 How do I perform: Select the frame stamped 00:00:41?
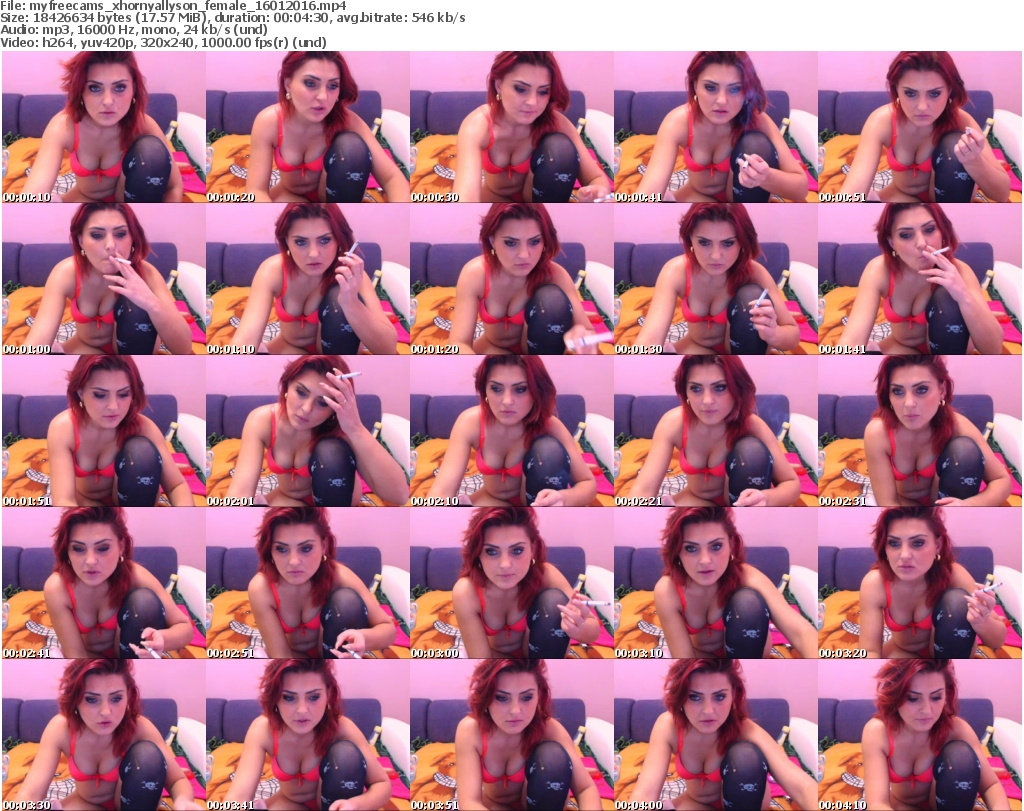pos(716,127)
